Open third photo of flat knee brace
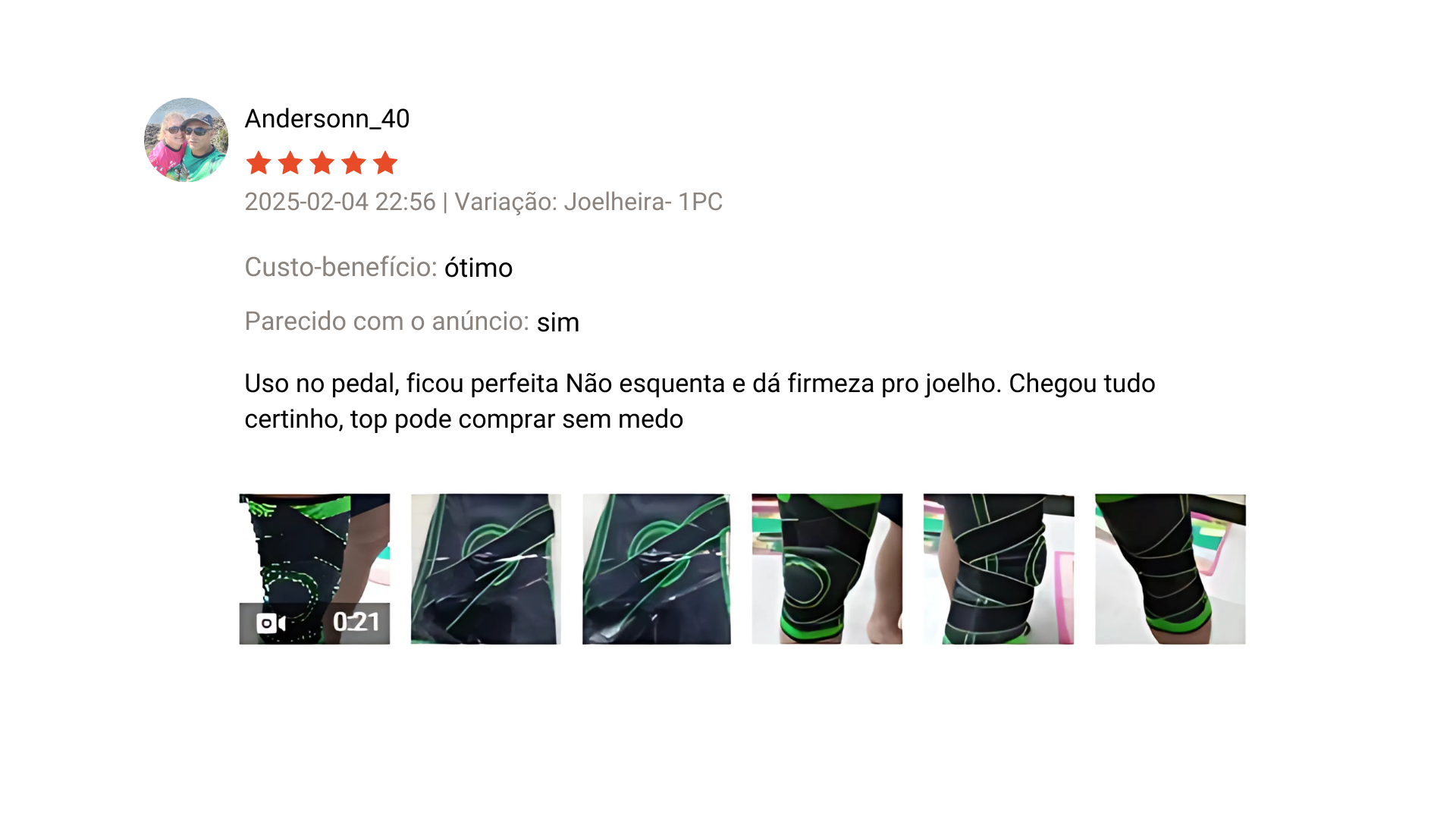Image resolution: width=1456 pixels, height=819 pixels. point(657,569)
